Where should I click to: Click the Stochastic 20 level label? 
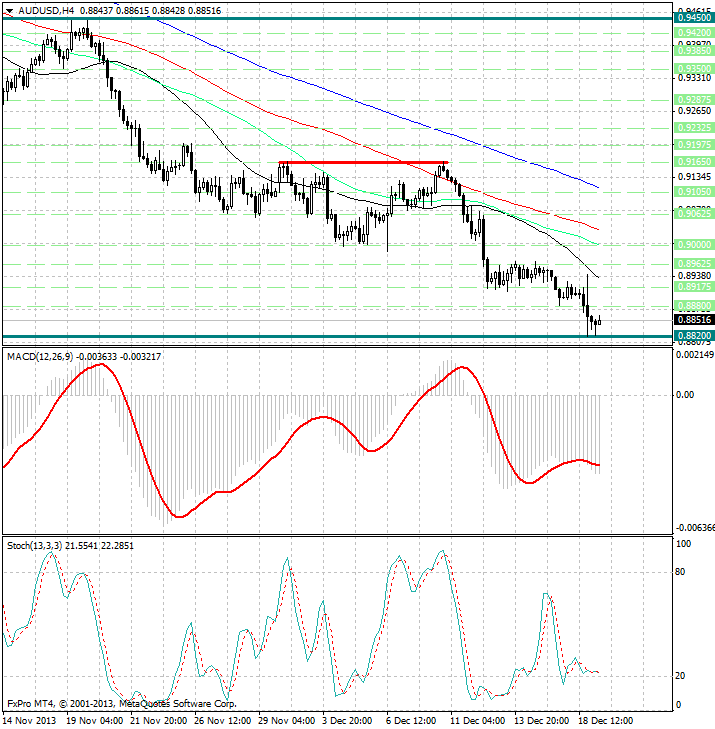click(x=679, y=676)
